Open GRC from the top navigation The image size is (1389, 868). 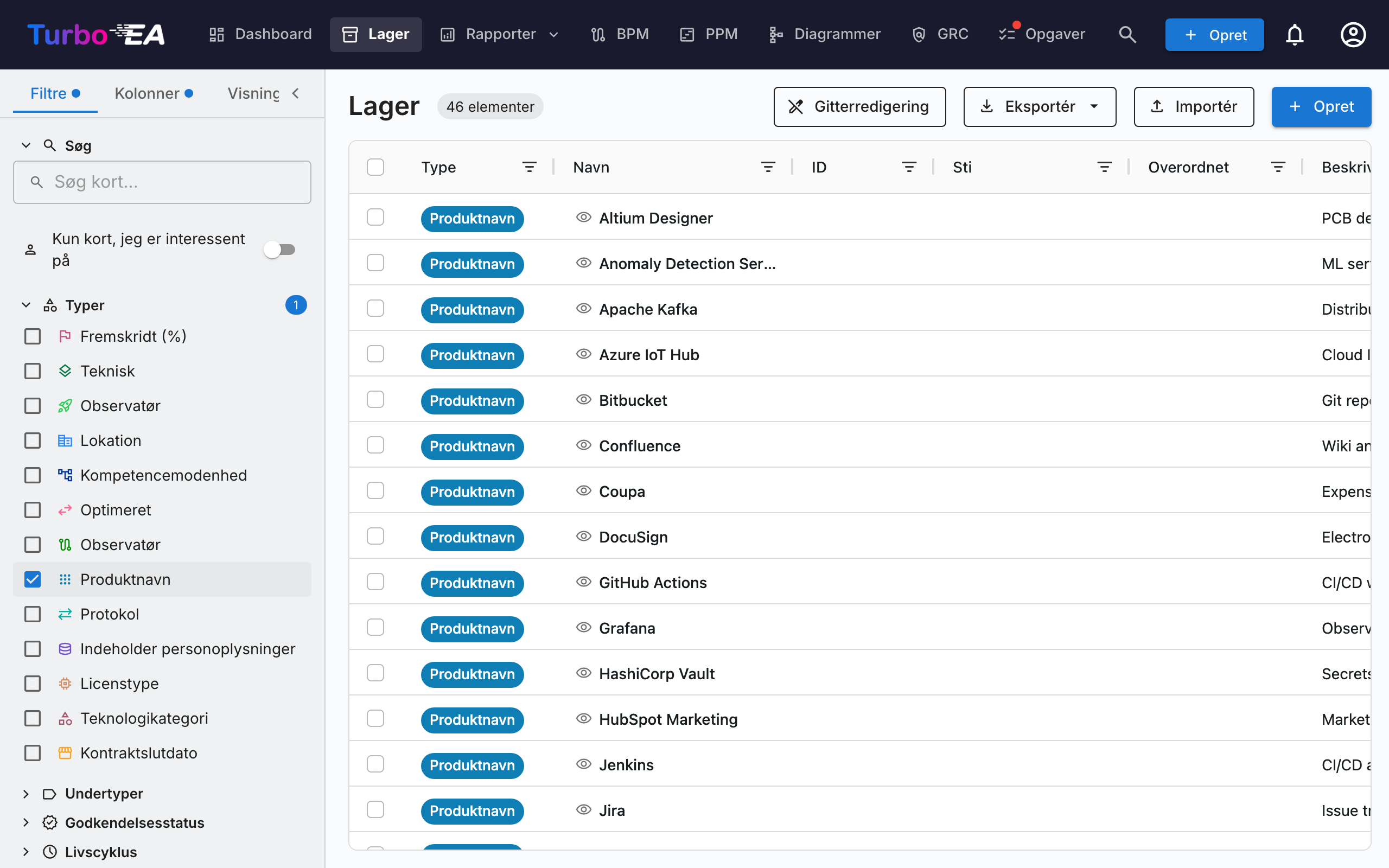940,34
